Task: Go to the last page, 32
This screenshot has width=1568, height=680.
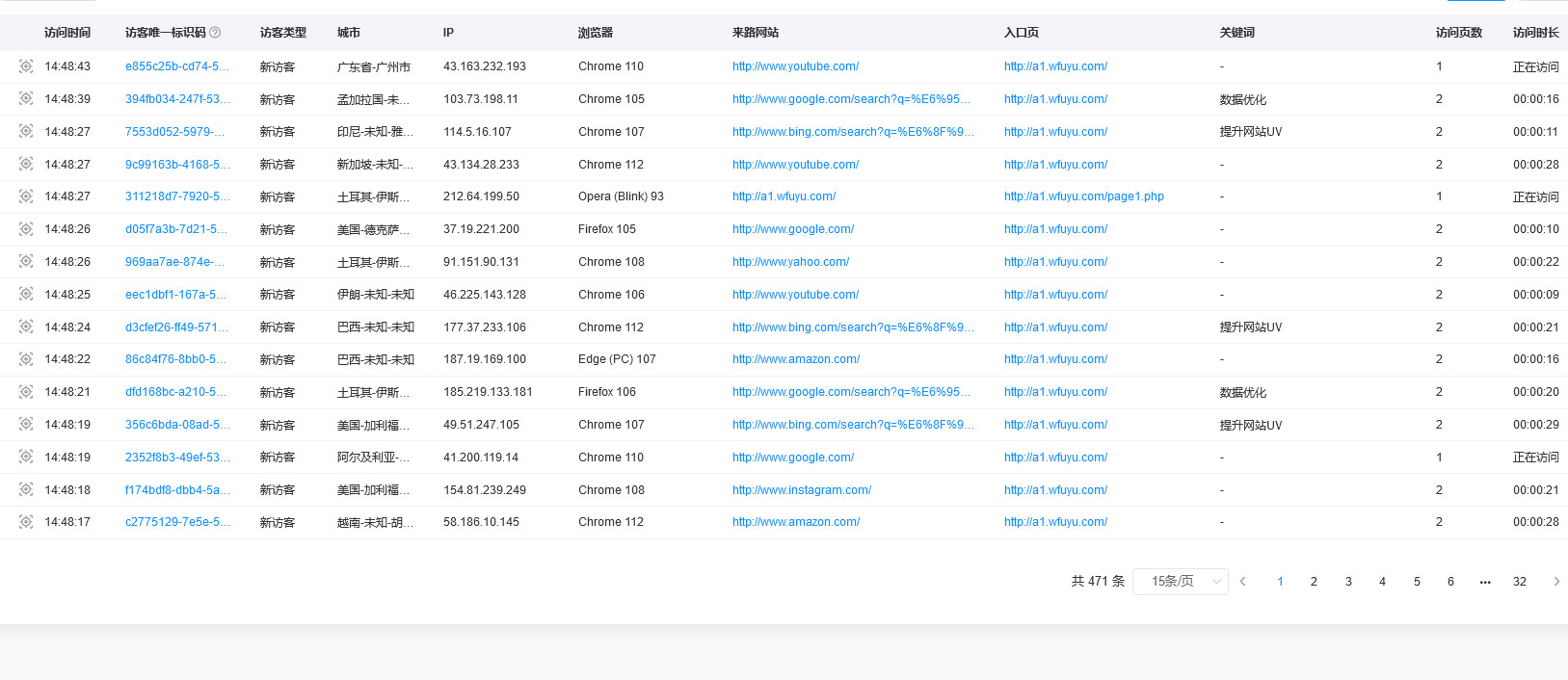Action: [1520, 582]
